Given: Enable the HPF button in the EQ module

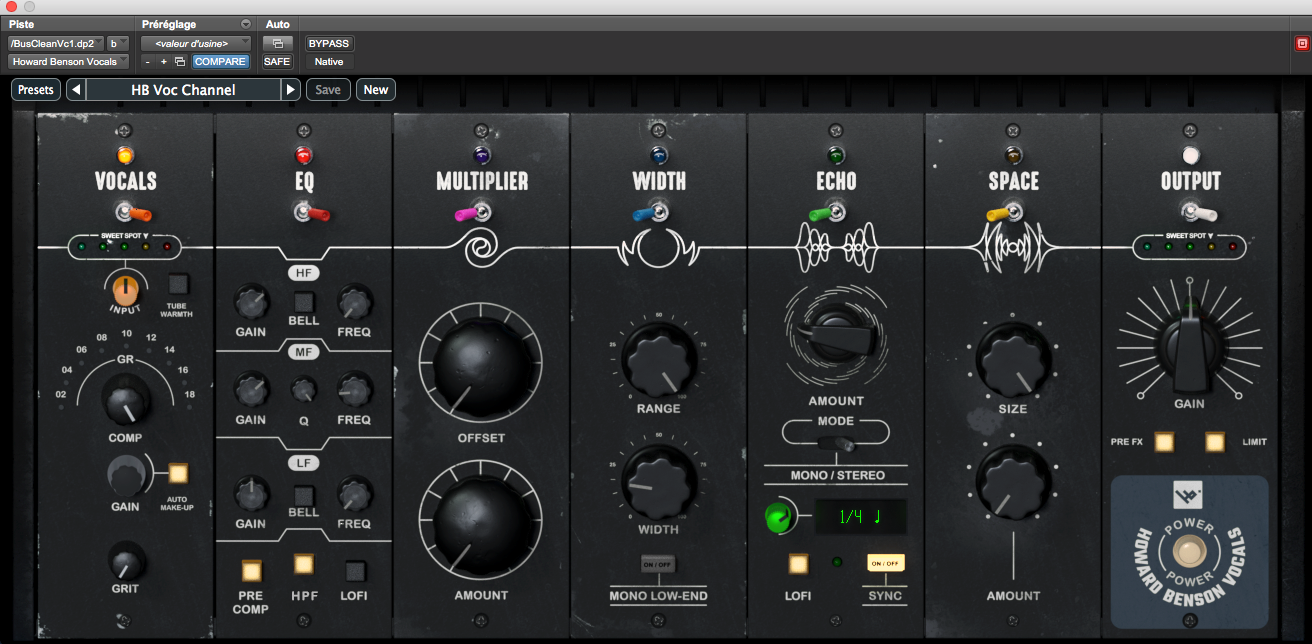Looking at the screenshot, I should pos(303,566).
